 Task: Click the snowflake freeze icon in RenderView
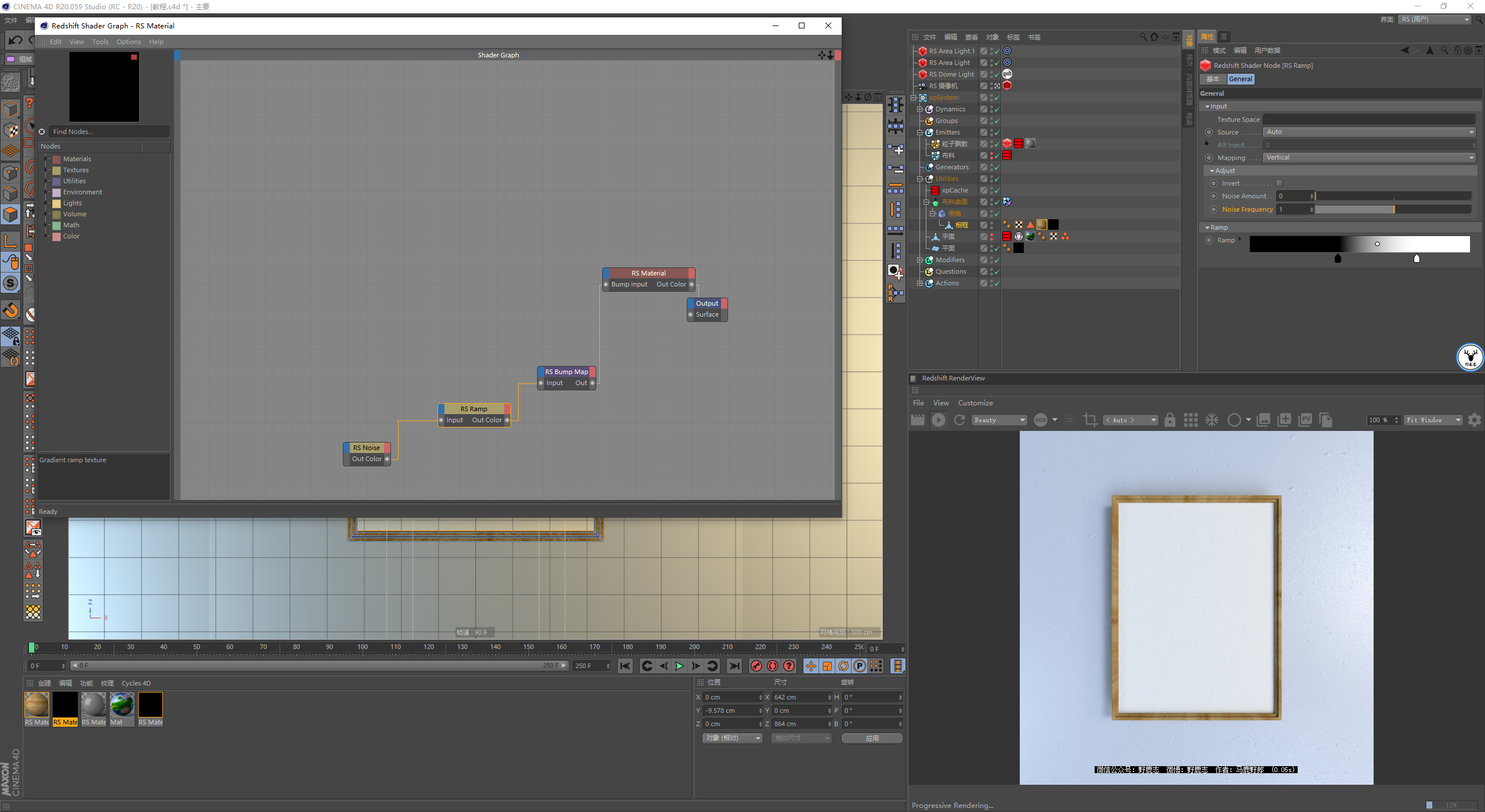point(1212,420)
